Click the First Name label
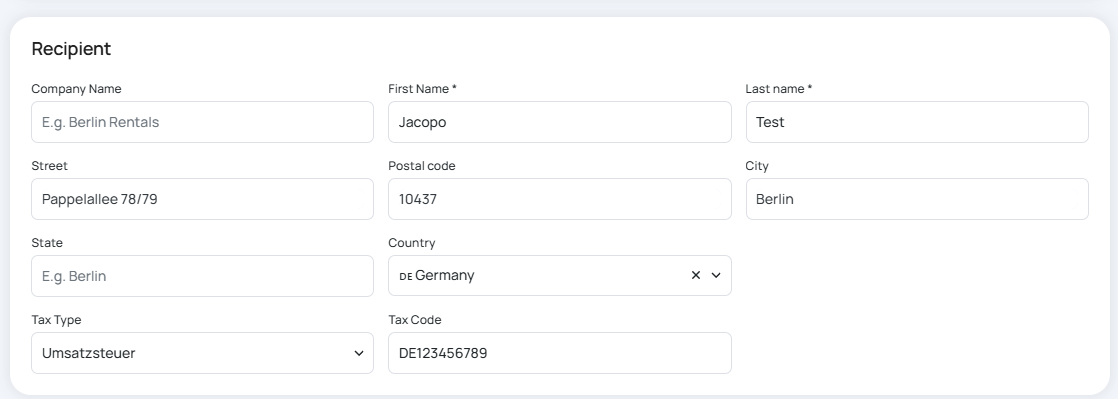Viewport: 1118px width, 399px height. point(422,89)
